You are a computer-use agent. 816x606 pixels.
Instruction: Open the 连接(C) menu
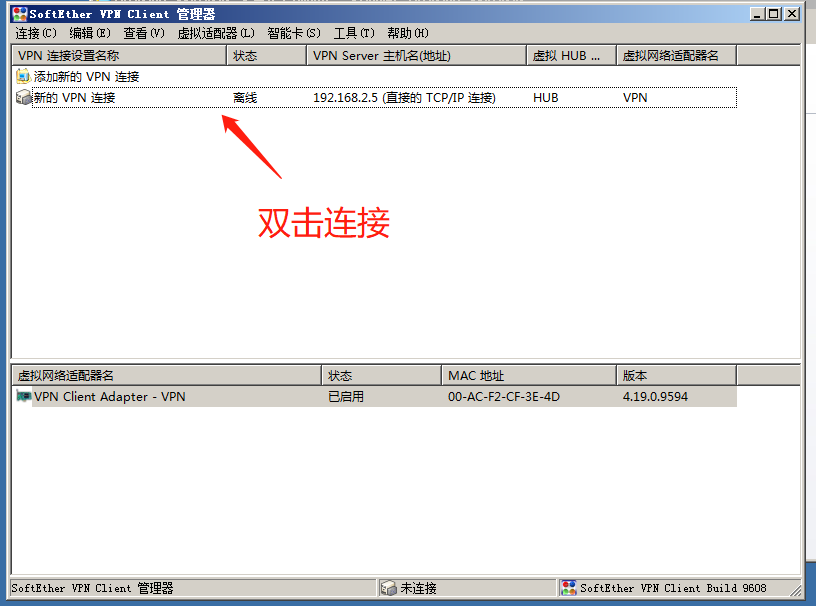pyautogui.click(x=36, y=33)
